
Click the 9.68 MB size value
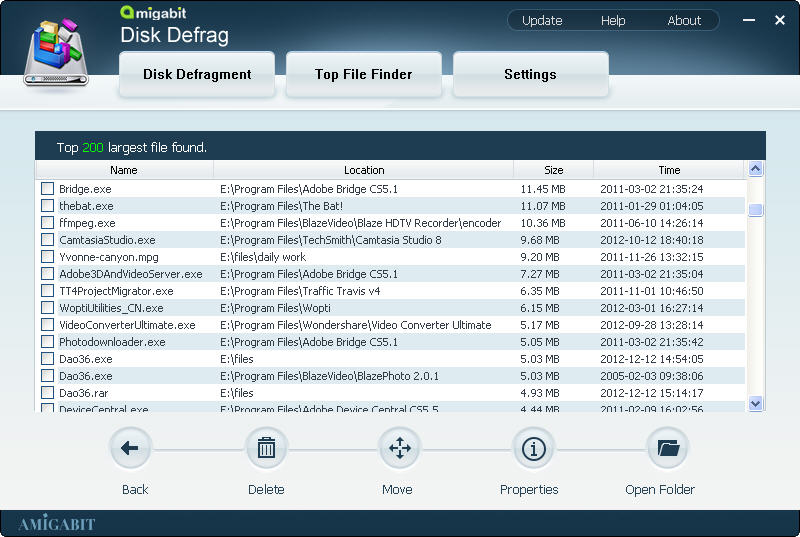click(539, 240)
